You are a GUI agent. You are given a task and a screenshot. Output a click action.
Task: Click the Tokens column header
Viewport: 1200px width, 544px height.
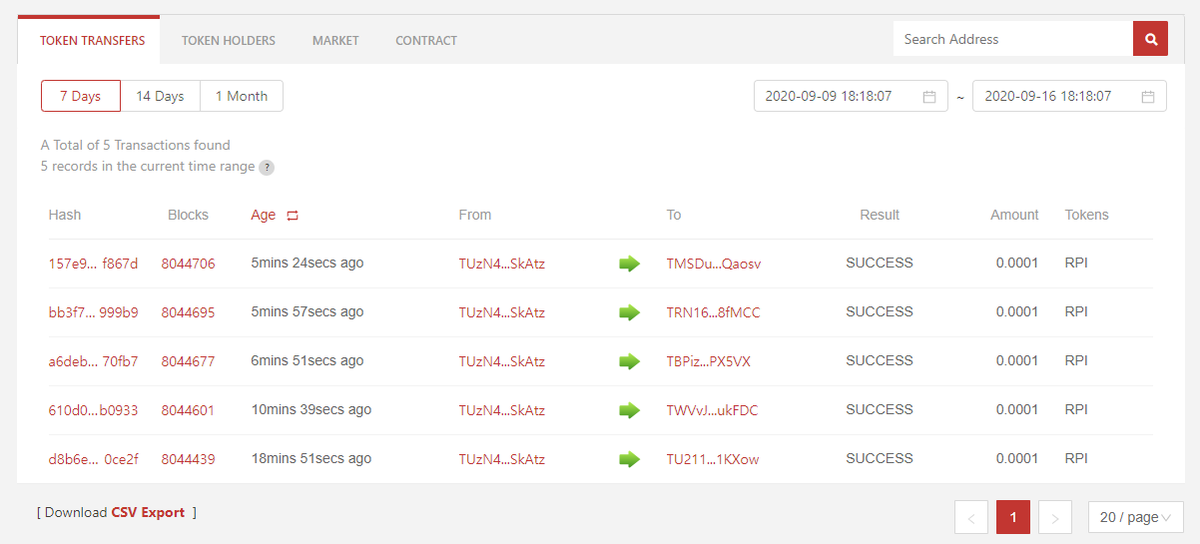(1087, 215)
